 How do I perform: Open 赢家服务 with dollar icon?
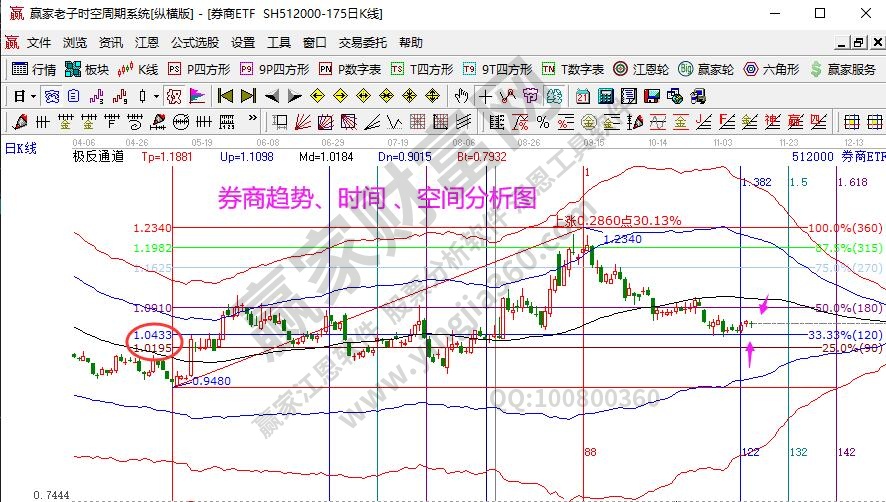coord(842,70)
